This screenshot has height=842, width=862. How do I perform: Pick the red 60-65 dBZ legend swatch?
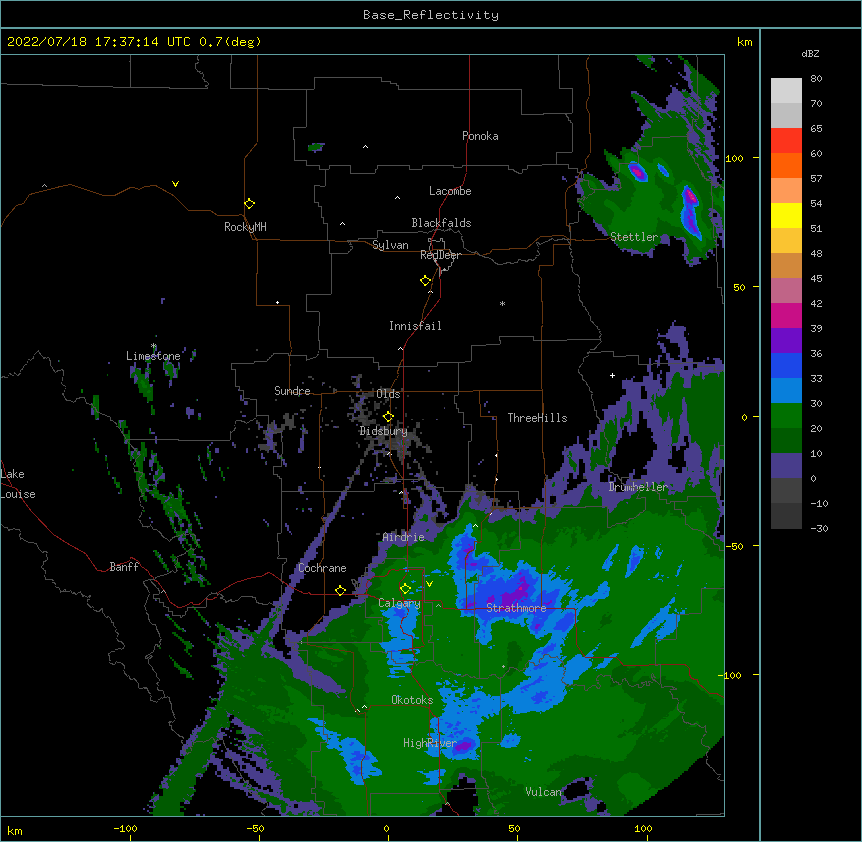pos(786,141)
